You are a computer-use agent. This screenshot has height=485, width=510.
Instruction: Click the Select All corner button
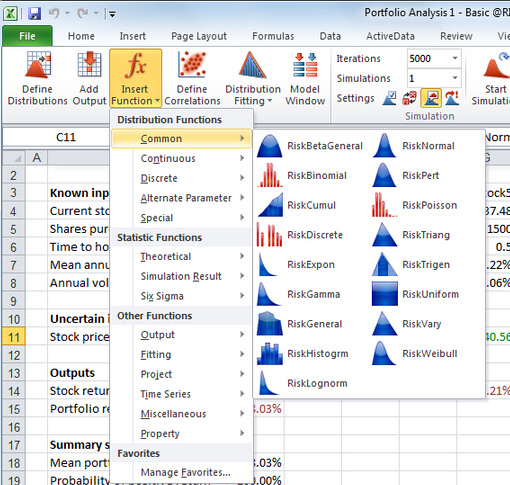point(13,157)
